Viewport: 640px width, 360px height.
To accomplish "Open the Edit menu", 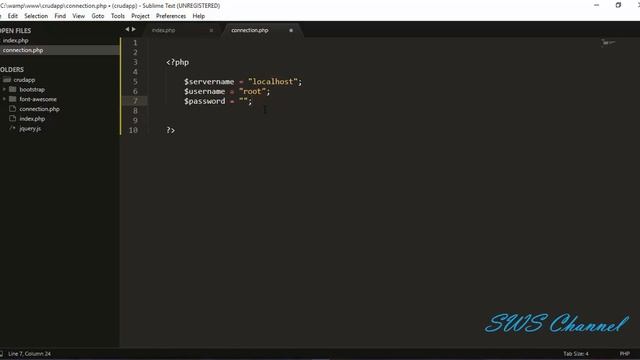I will point(13,16).
